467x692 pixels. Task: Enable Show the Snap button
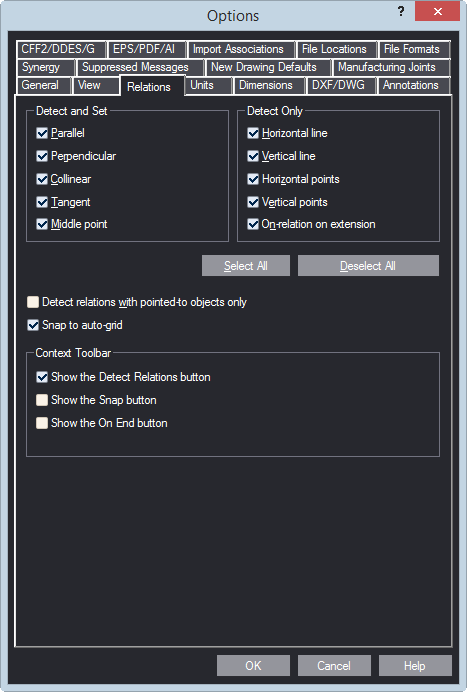point(42,400)
